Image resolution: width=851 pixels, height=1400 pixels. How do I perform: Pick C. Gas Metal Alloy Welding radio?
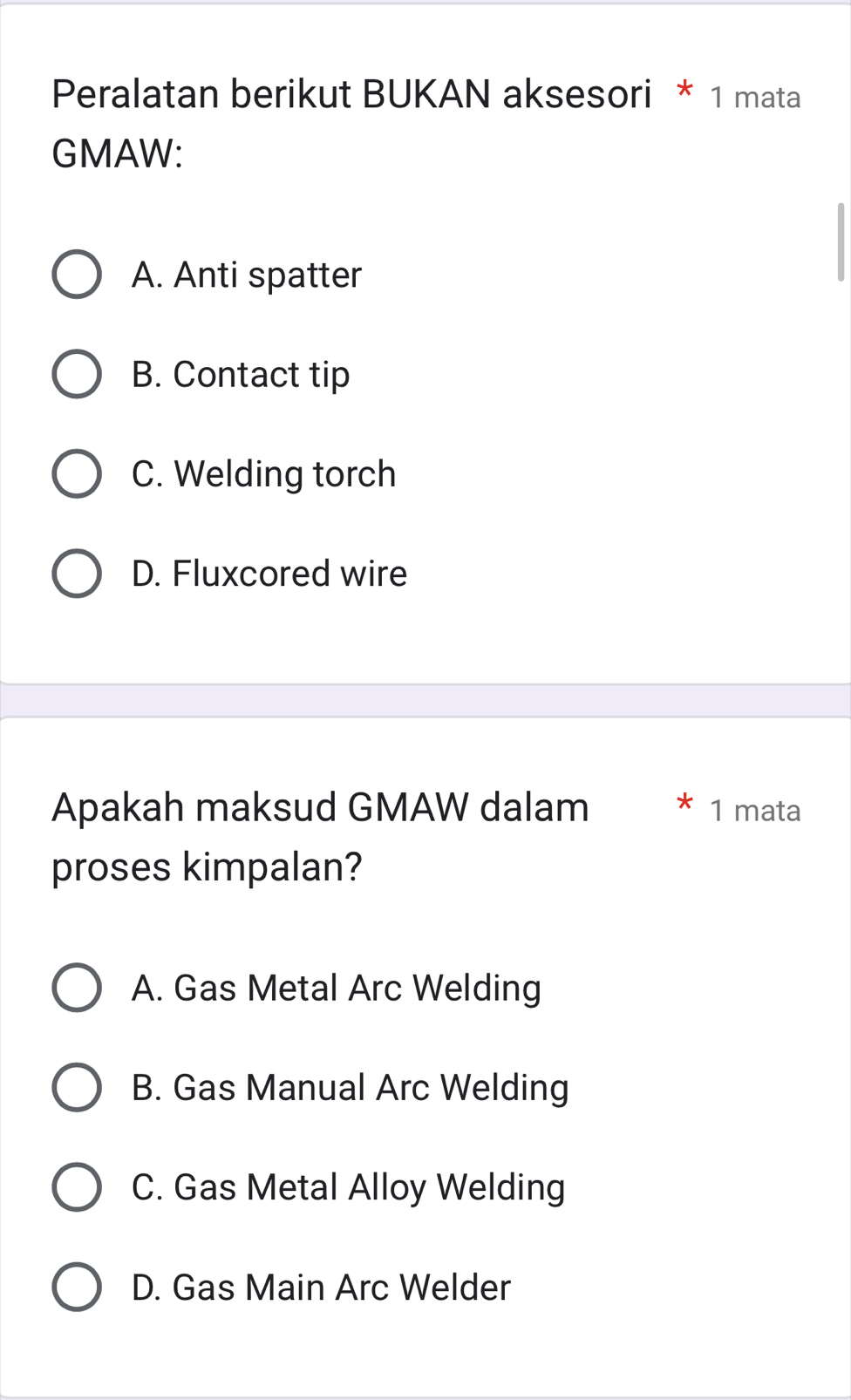point(77,1187)
